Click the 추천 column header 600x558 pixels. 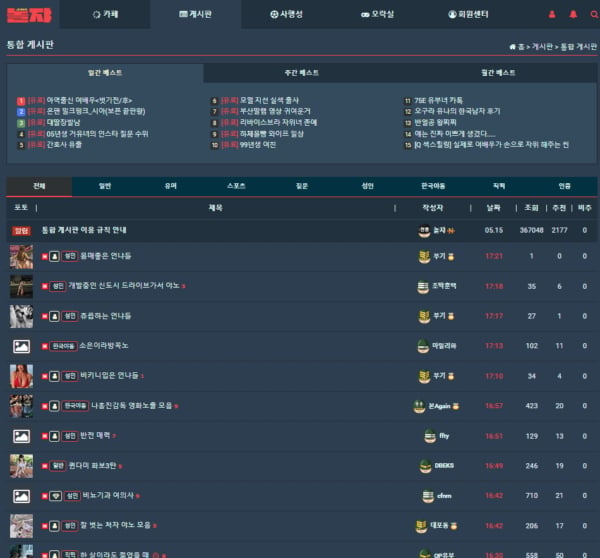(559, 208)
